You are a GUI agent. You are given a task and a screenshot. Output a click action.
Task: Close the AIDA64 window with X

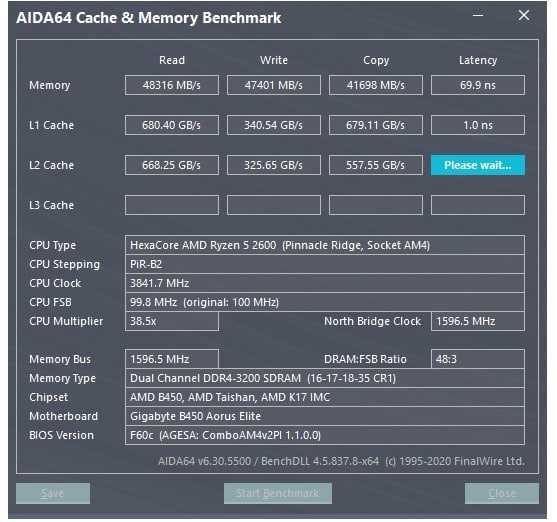pos(524,15)
